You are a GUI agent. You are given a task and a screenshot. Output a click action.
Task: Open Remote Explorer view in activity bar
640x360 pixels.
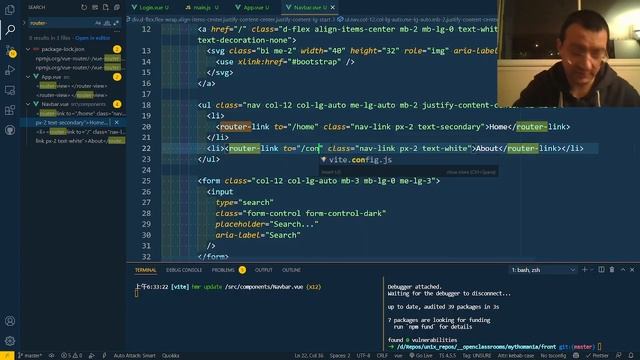click(x=10, y=90)
